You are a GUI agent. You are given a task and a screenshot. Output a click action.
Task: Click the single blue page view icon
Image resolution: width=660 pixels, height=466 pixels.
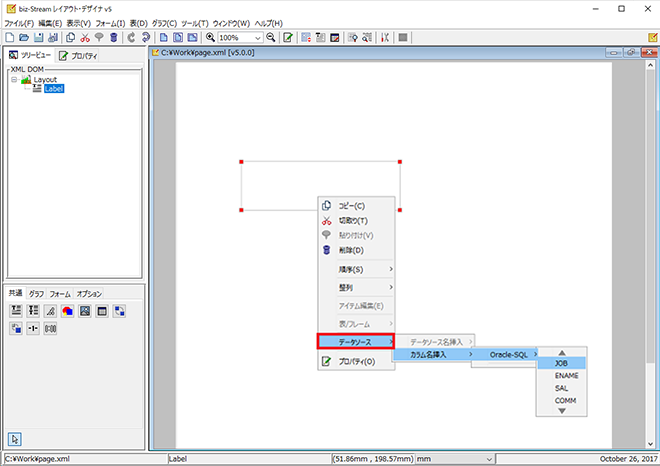pos(164,37)
